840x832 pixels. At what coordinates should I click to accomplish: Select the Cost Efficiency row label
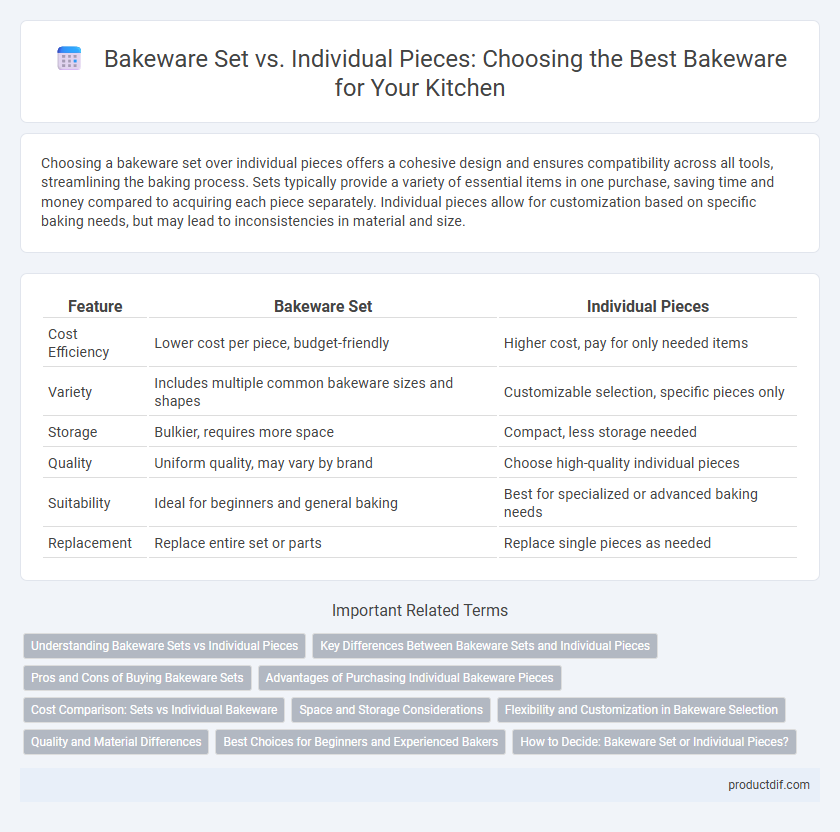[78, 343]
